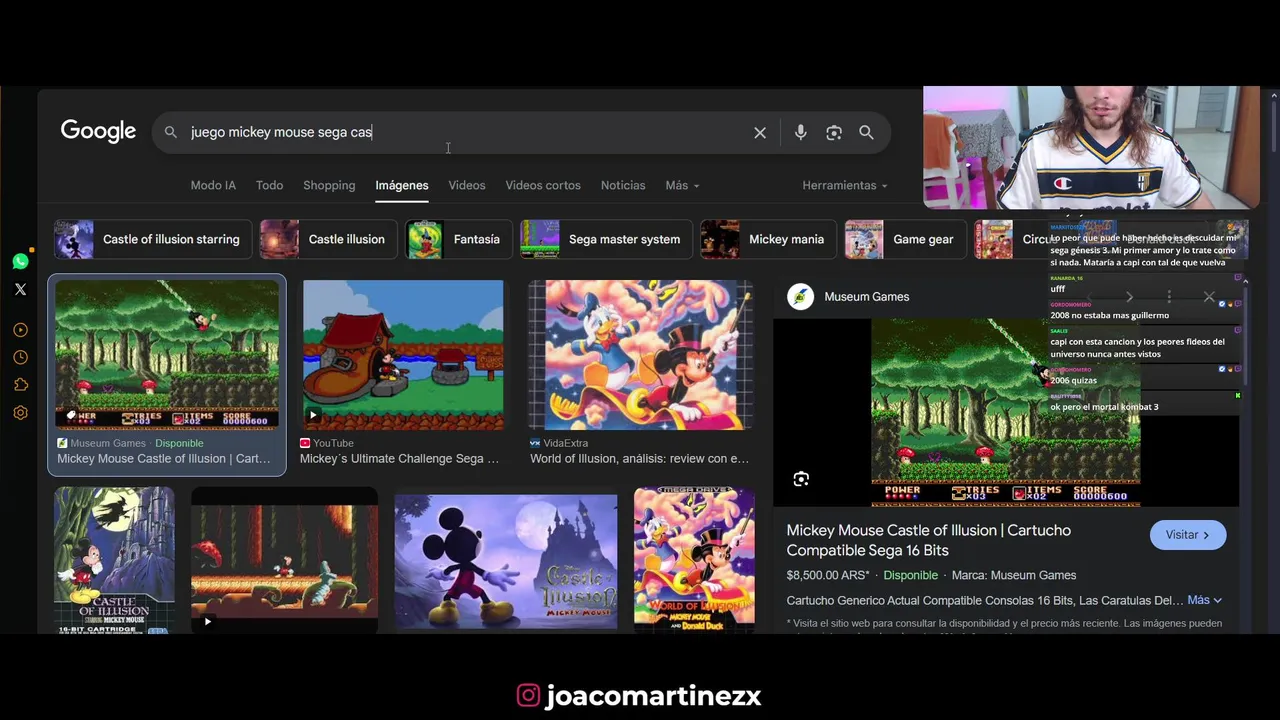Filter by Game gear chip

tap(904, 240)
